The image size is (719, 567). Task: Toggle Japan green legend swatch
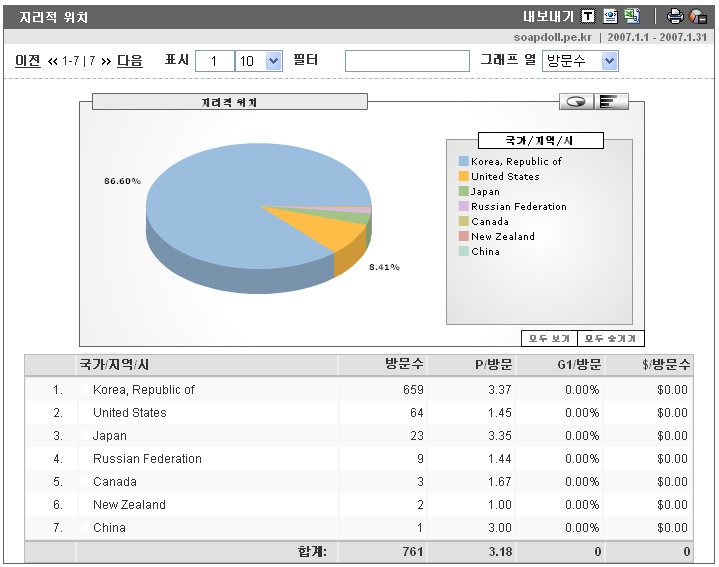pyautogui.click(x=464, y=191)
